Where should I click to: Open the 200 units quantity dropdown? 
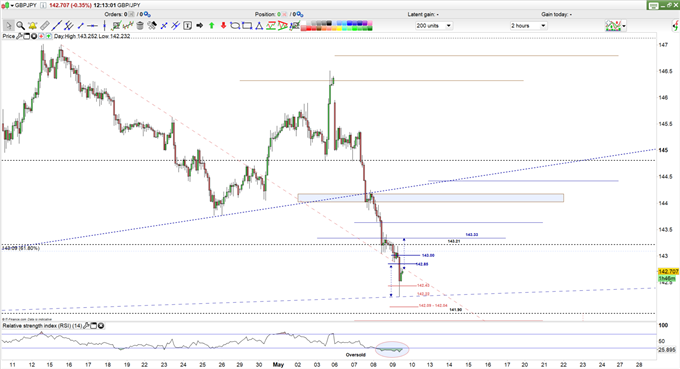[434, 26]
